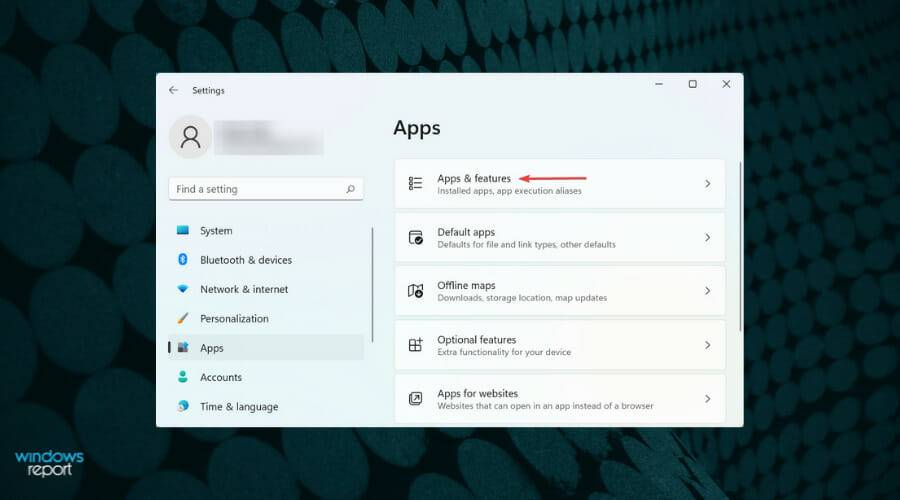The image size is (900, 500).
Task: Expand Offline maps chevron arrow
Action: click(707, 291)
